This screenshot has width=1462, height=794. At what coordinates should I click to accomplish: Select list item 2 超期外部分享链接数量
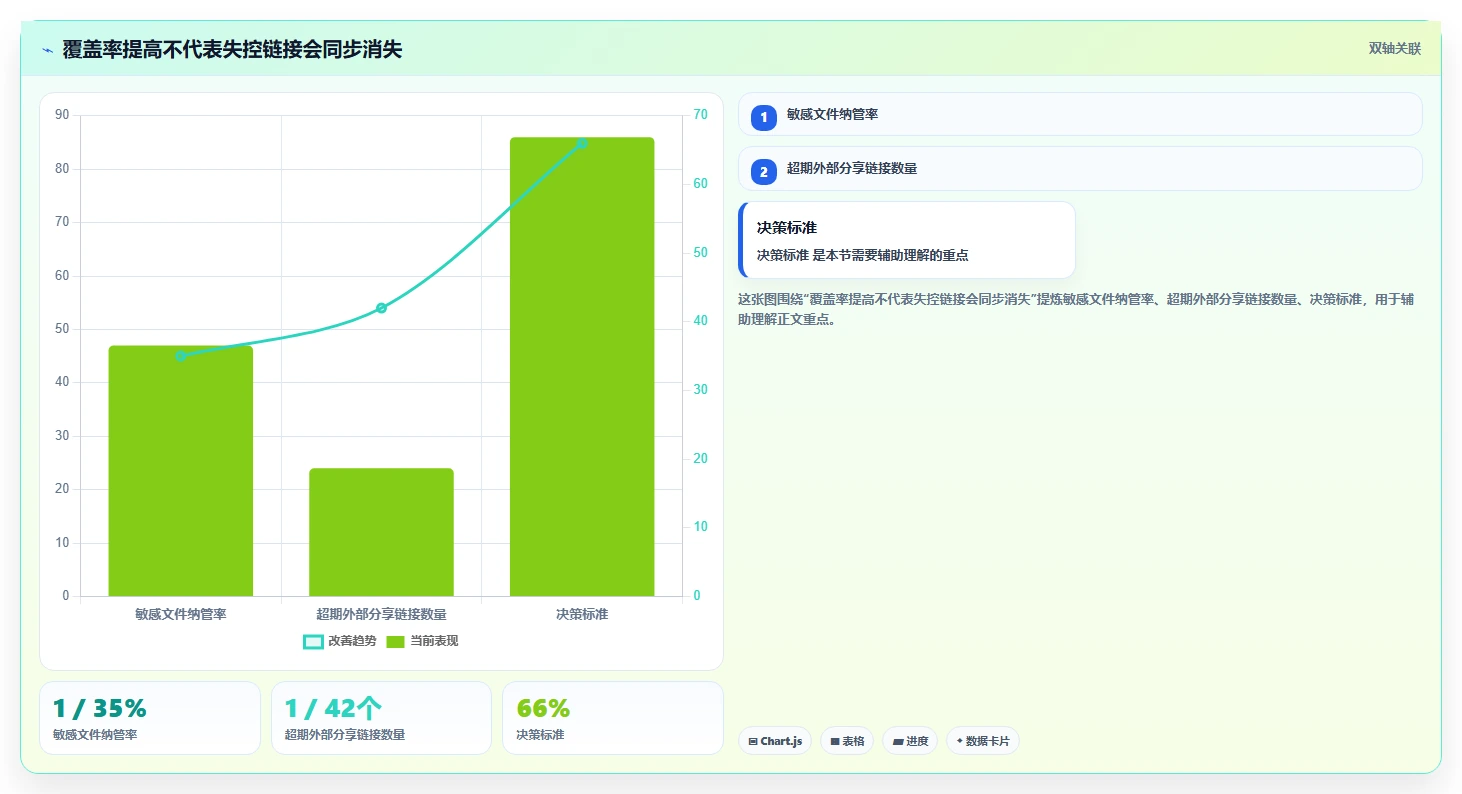(x=1080, y=168)
